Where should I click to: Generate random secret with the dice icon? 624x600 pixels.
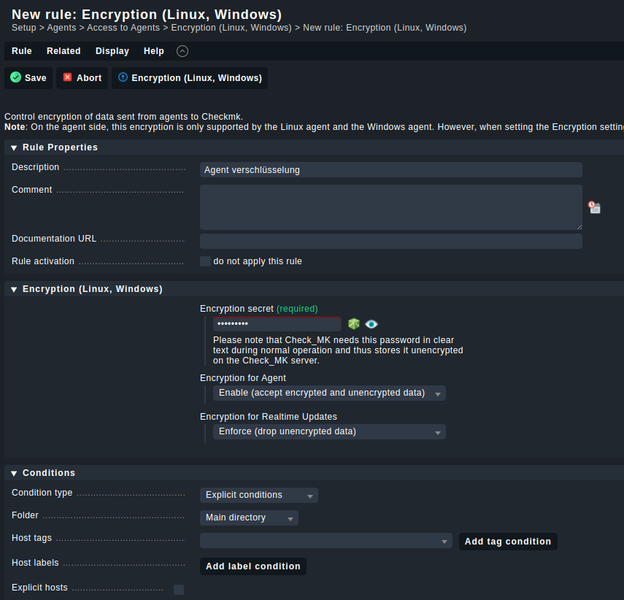coord(353,324)
